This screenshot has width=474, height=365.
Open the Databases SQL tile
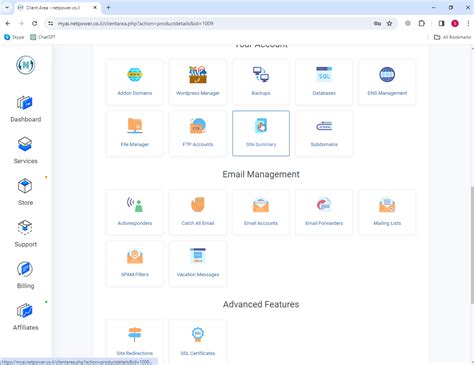[x=324, y=82]
